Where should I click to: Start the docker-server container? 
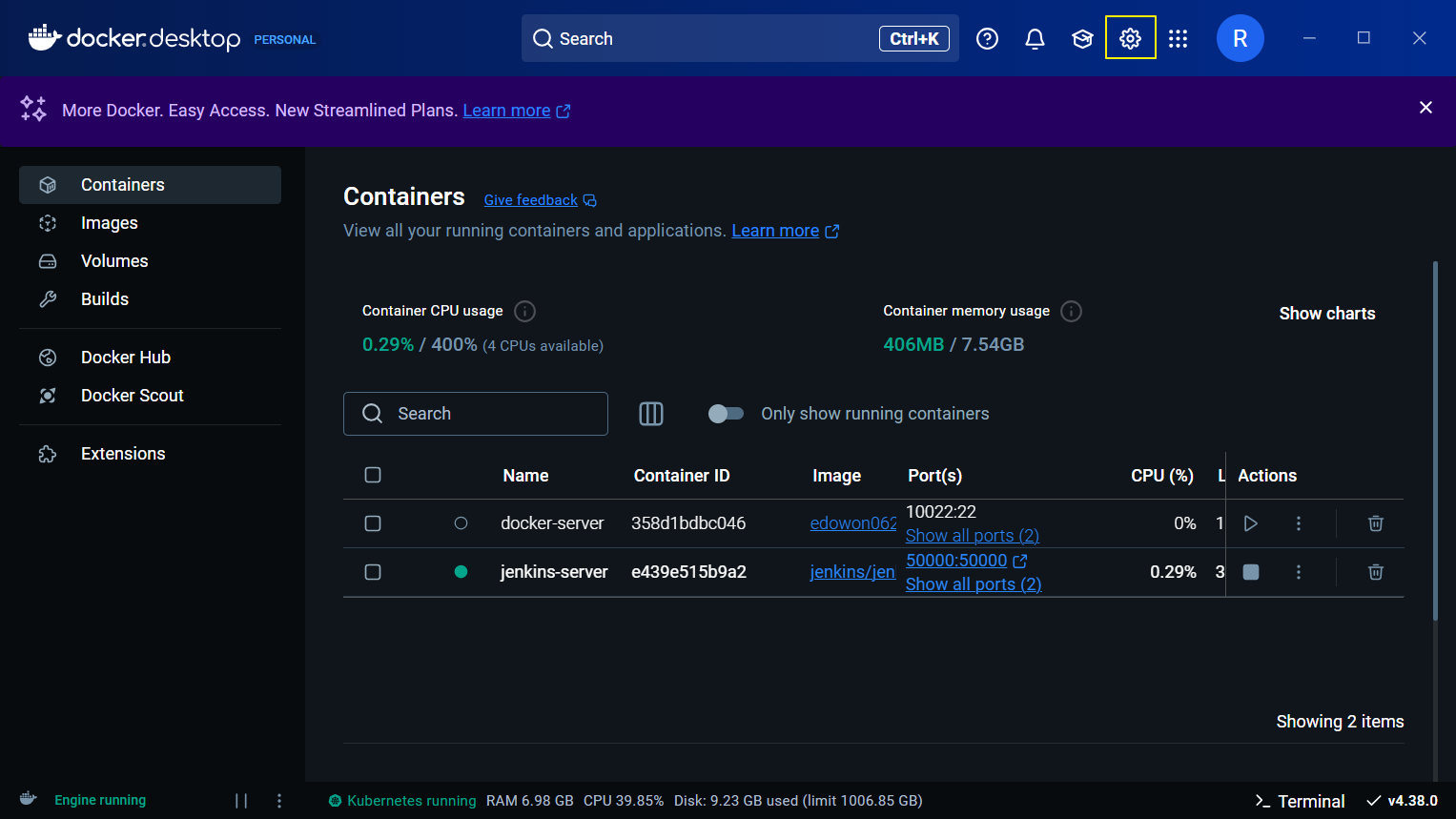1251,523
